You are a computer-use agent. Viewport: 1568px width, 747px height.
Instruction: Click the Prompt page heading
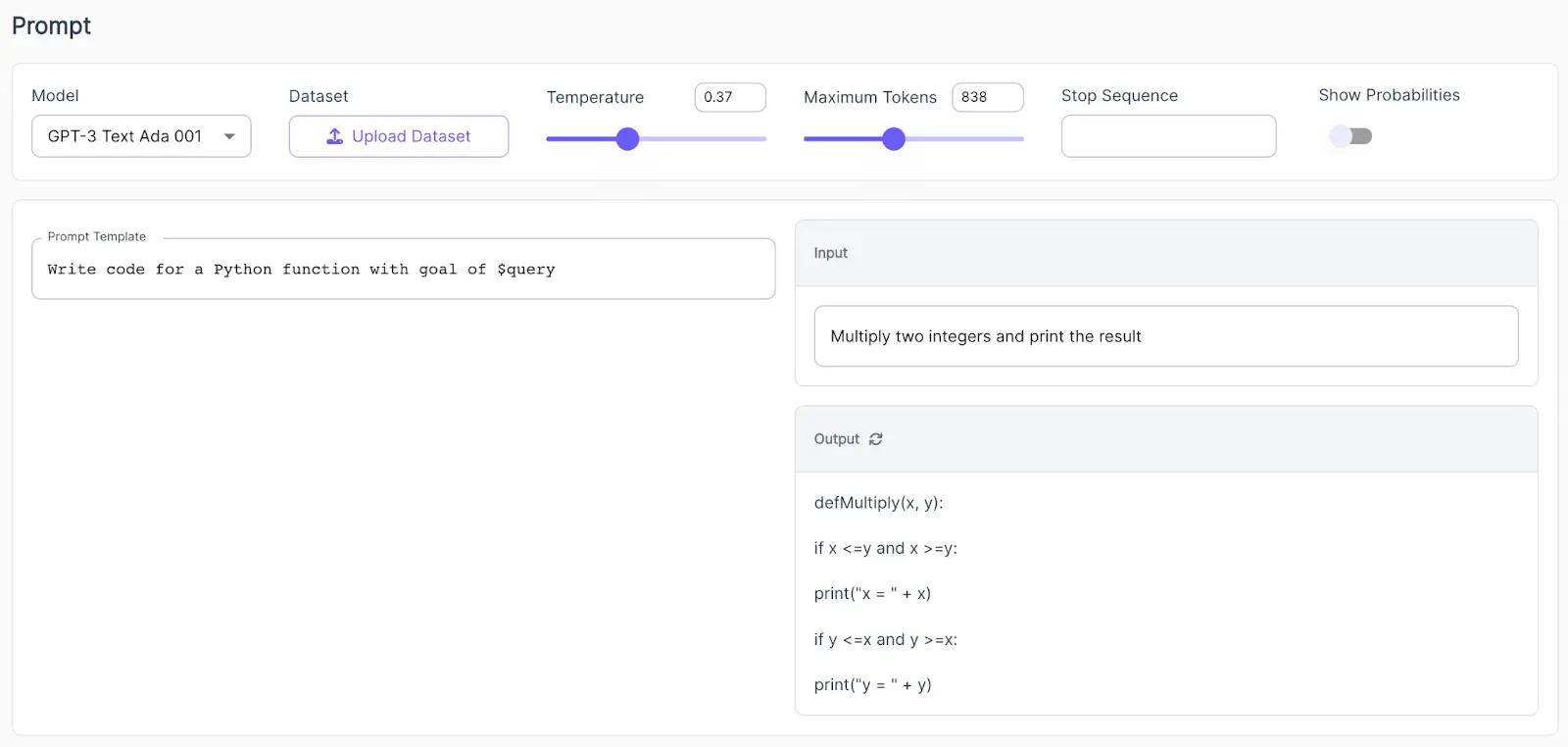[51, 26]
